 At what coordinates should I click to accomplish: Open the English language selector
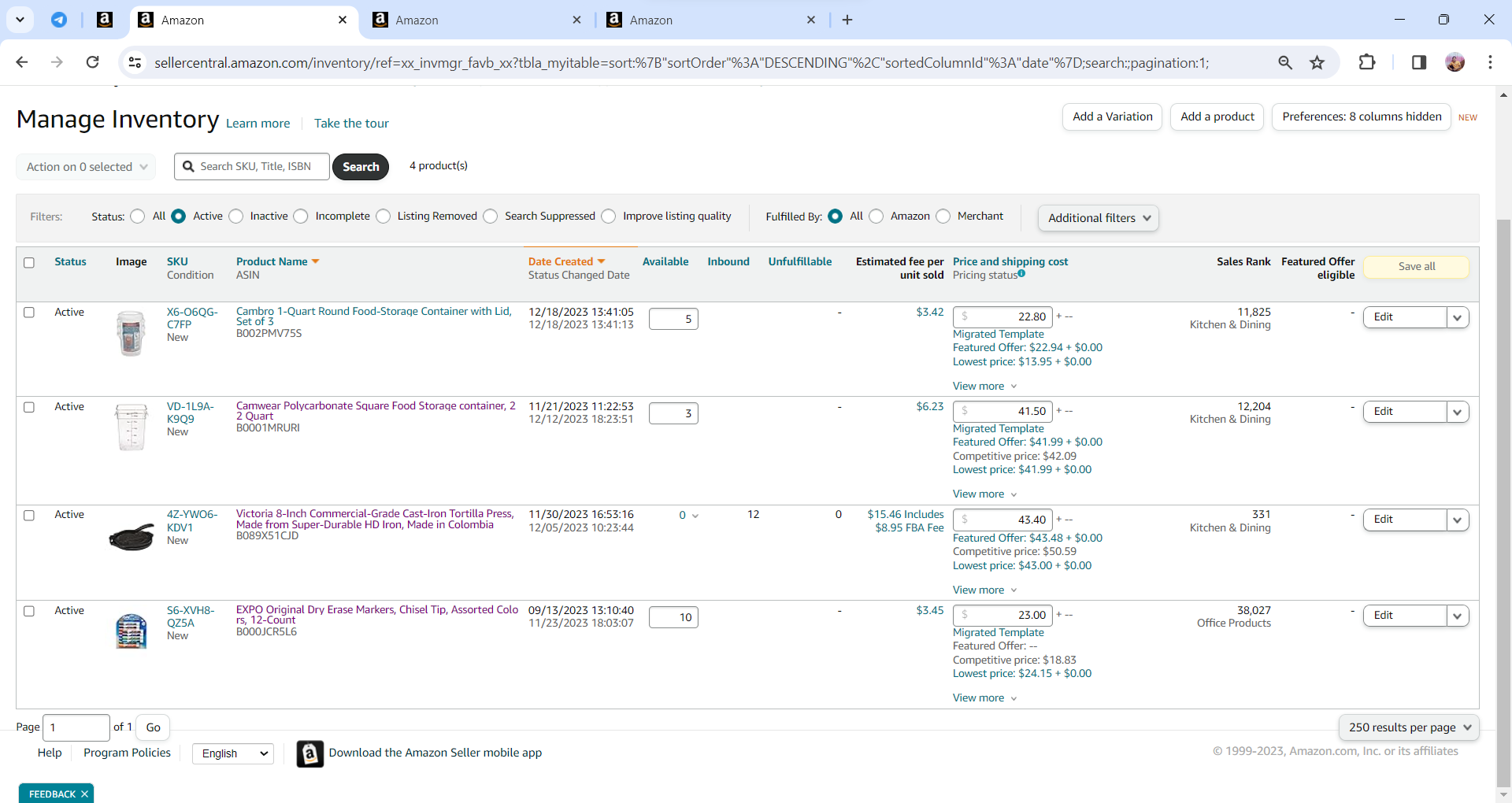coord(233,753)
